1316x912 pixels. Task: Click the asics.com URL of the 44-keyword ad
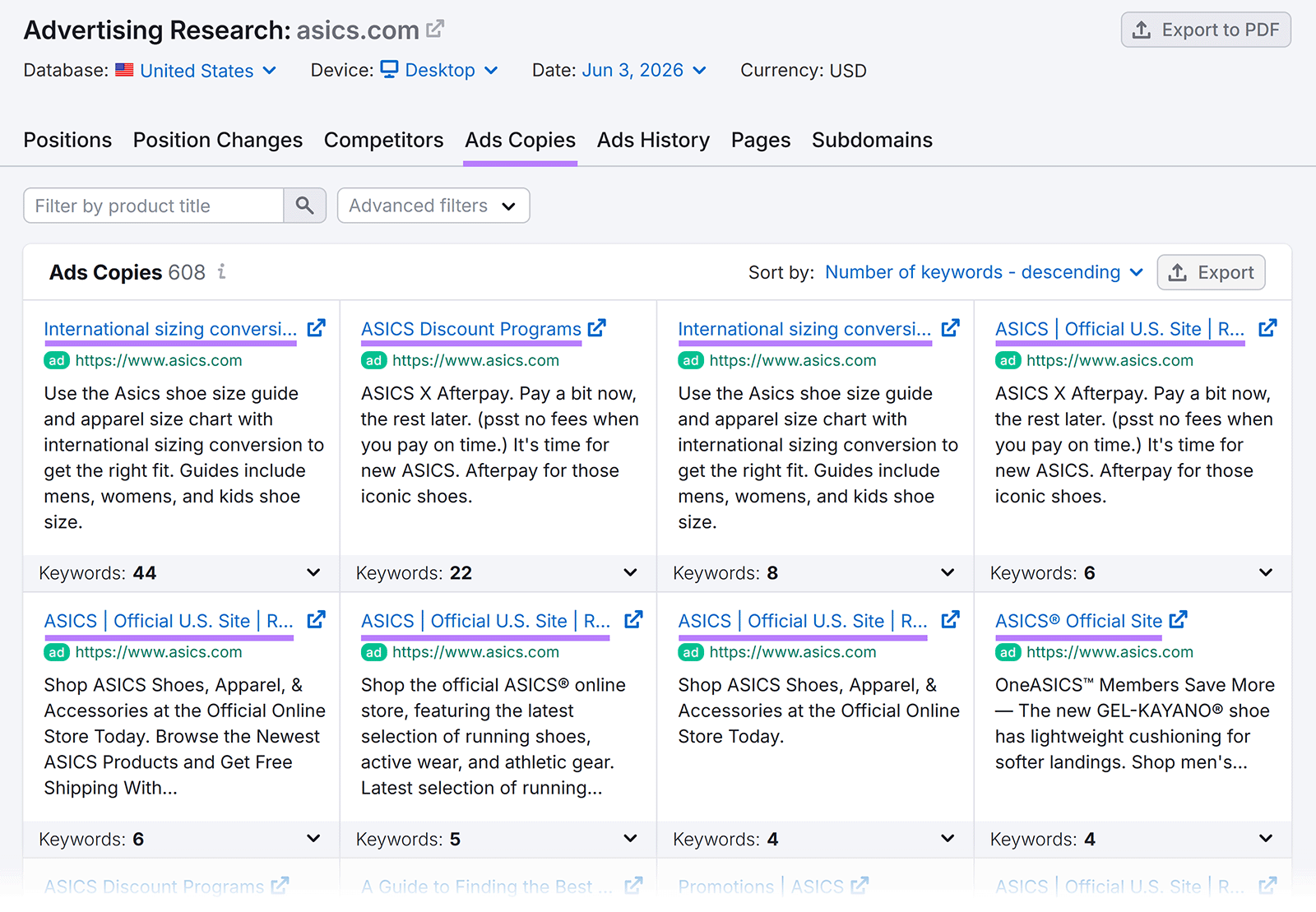coord(159,360)
